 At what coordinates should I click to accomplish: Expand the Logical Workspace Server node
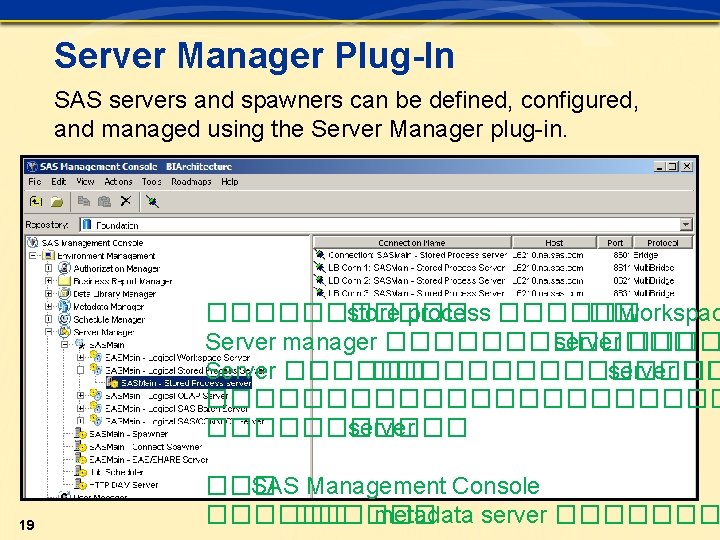[81, 357]
